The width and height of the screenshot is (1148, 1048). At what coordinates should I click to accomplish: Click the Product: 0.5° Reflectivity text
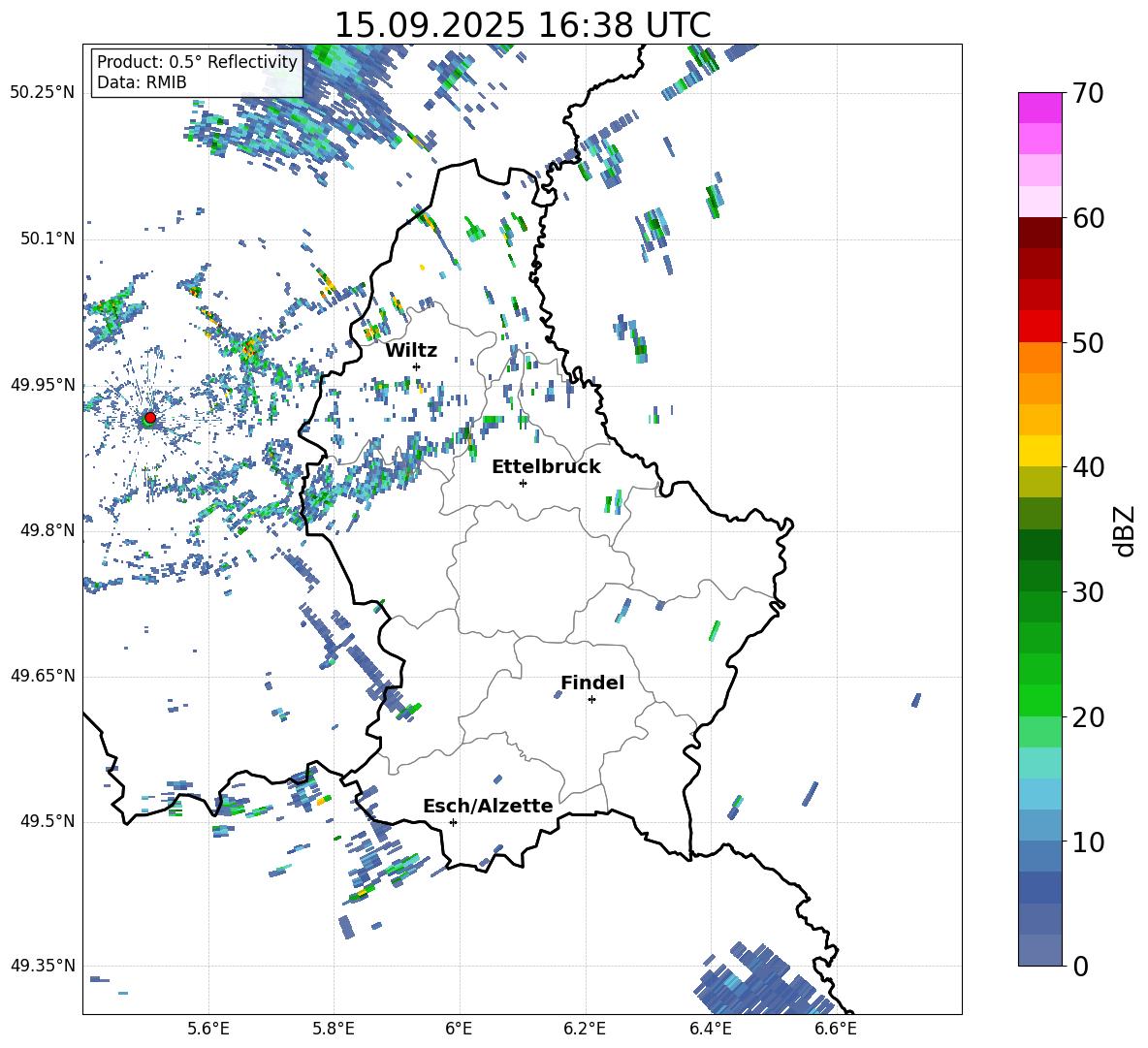coord(197,61)
